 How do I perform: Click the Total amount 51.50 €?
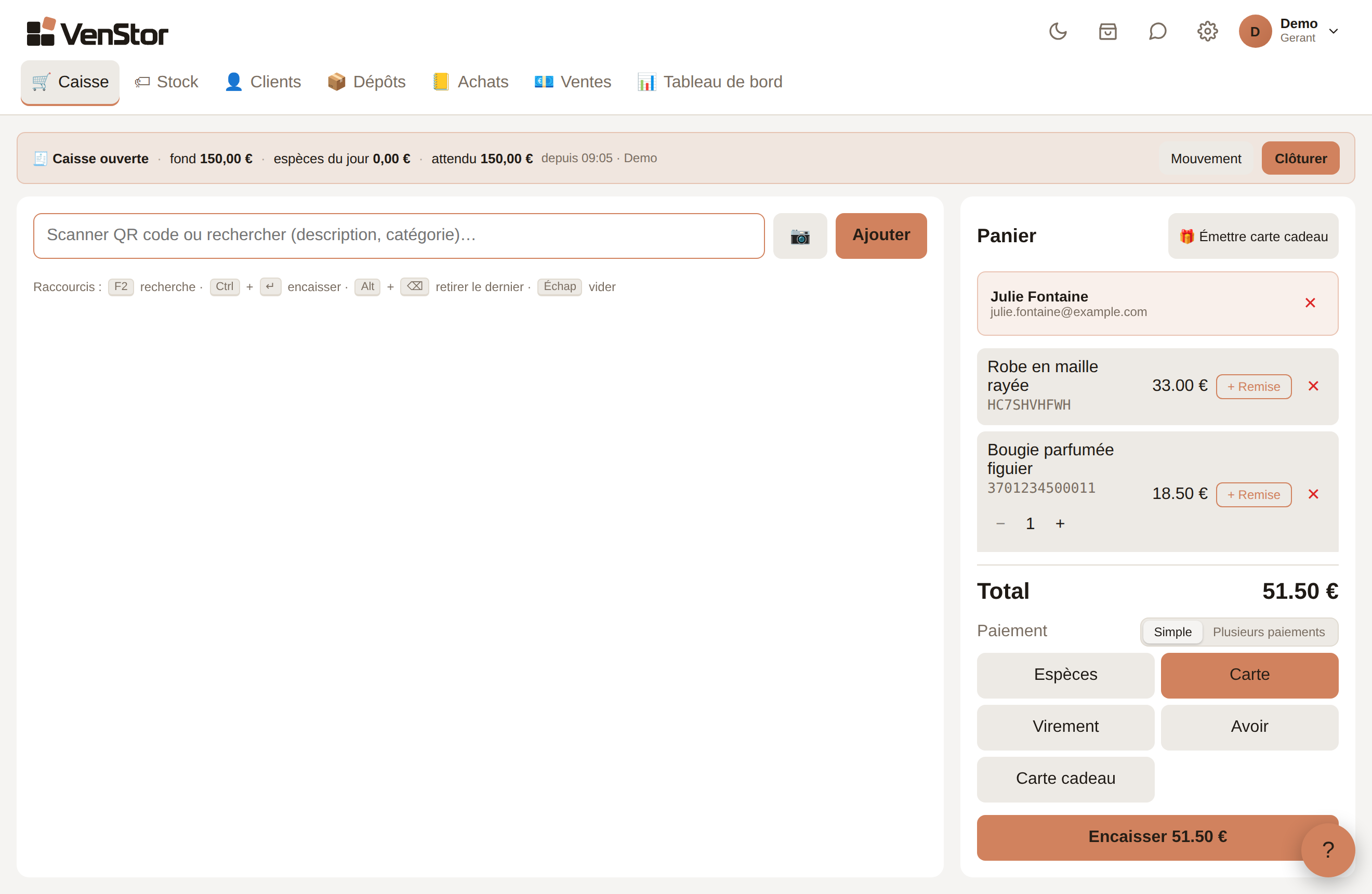pos(1300,591)
